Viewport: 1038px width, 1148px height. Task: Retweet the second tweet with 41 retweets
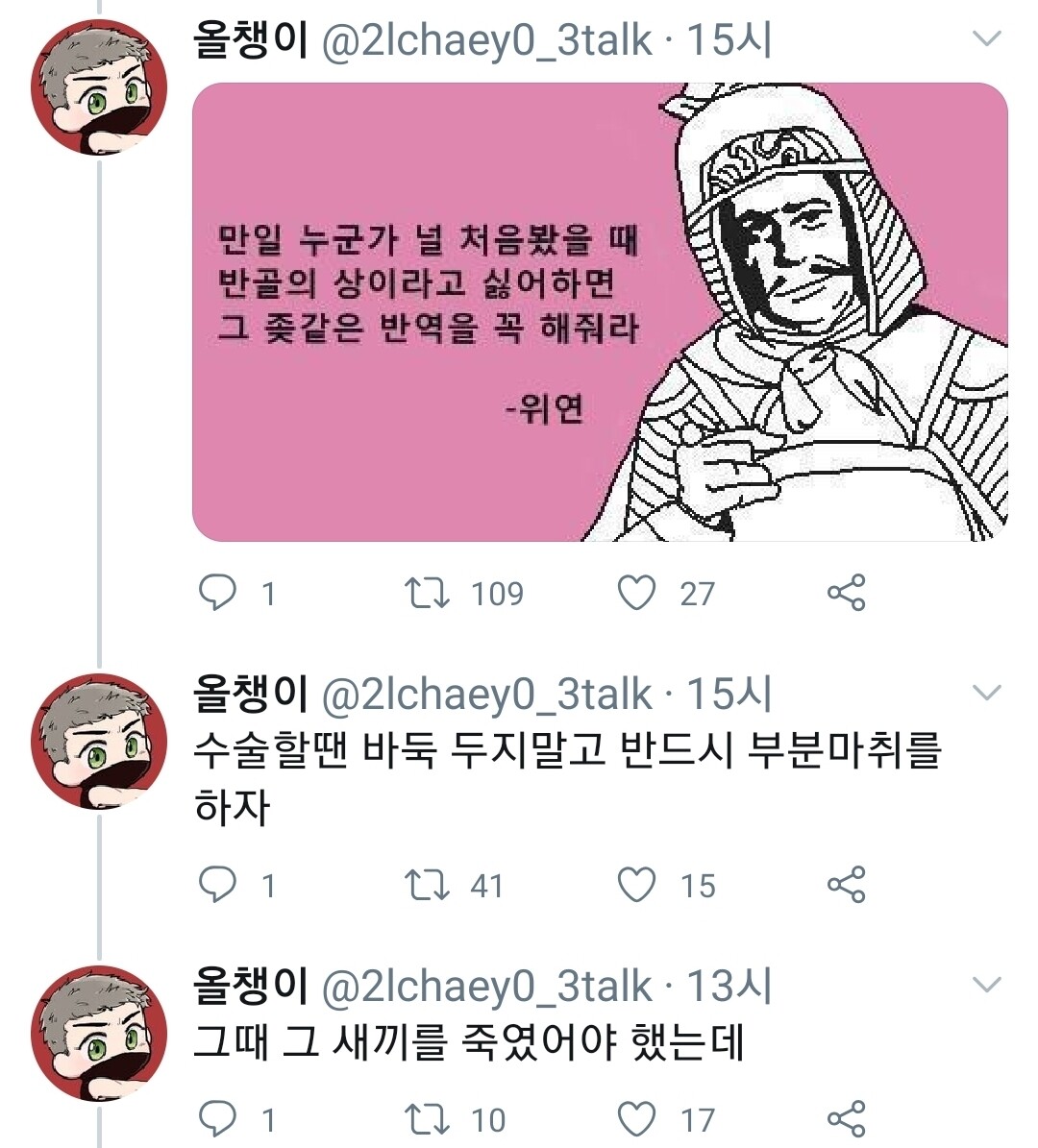click(x=426, y=884)
